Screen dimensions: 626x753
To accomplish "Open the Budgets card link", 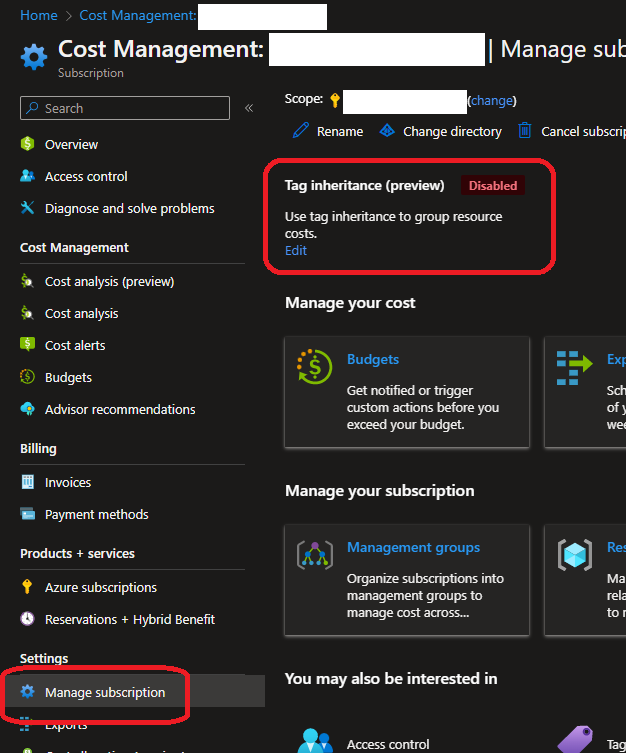I will [373, 359].
